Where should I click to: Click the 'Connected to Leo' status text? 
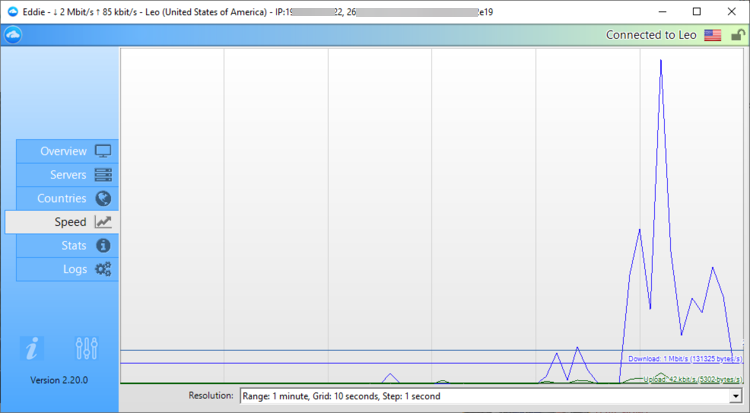tap(652, 35)
